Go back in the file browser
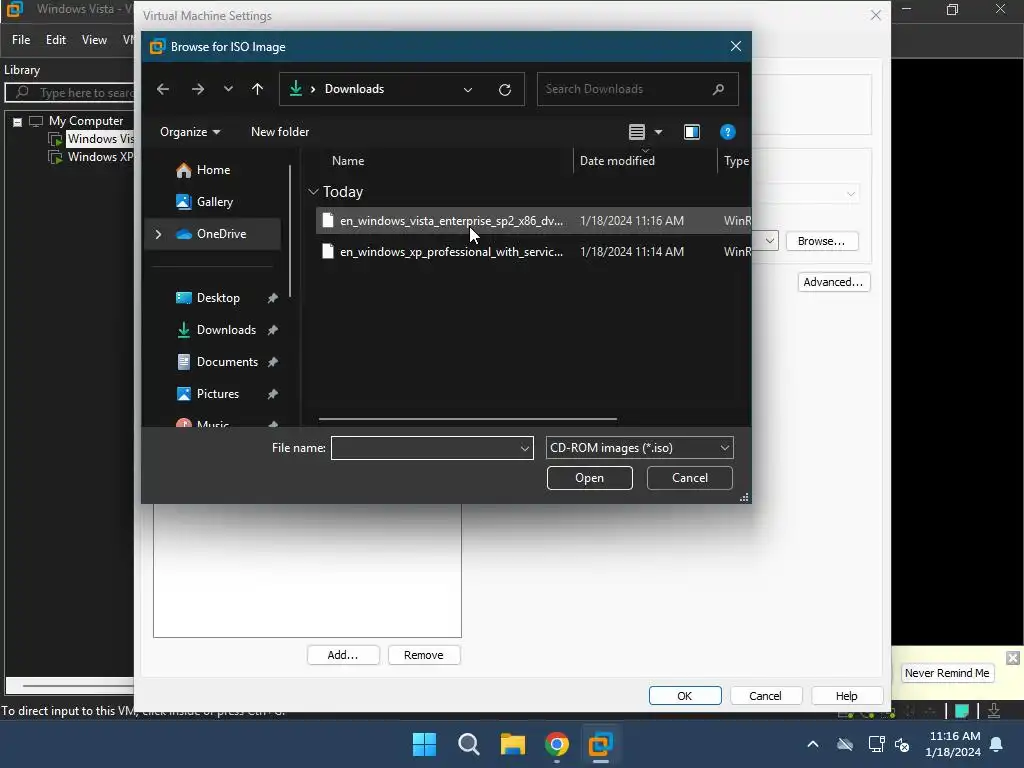This screenshot has width=1024, height=768. click(x=163, y=89)
